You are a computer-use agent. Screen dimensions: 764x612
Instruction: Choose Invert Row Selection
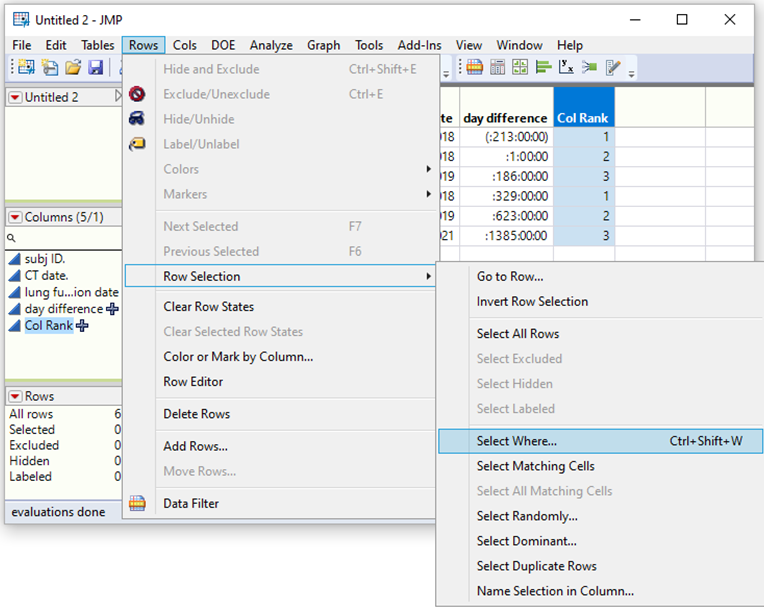532,302
